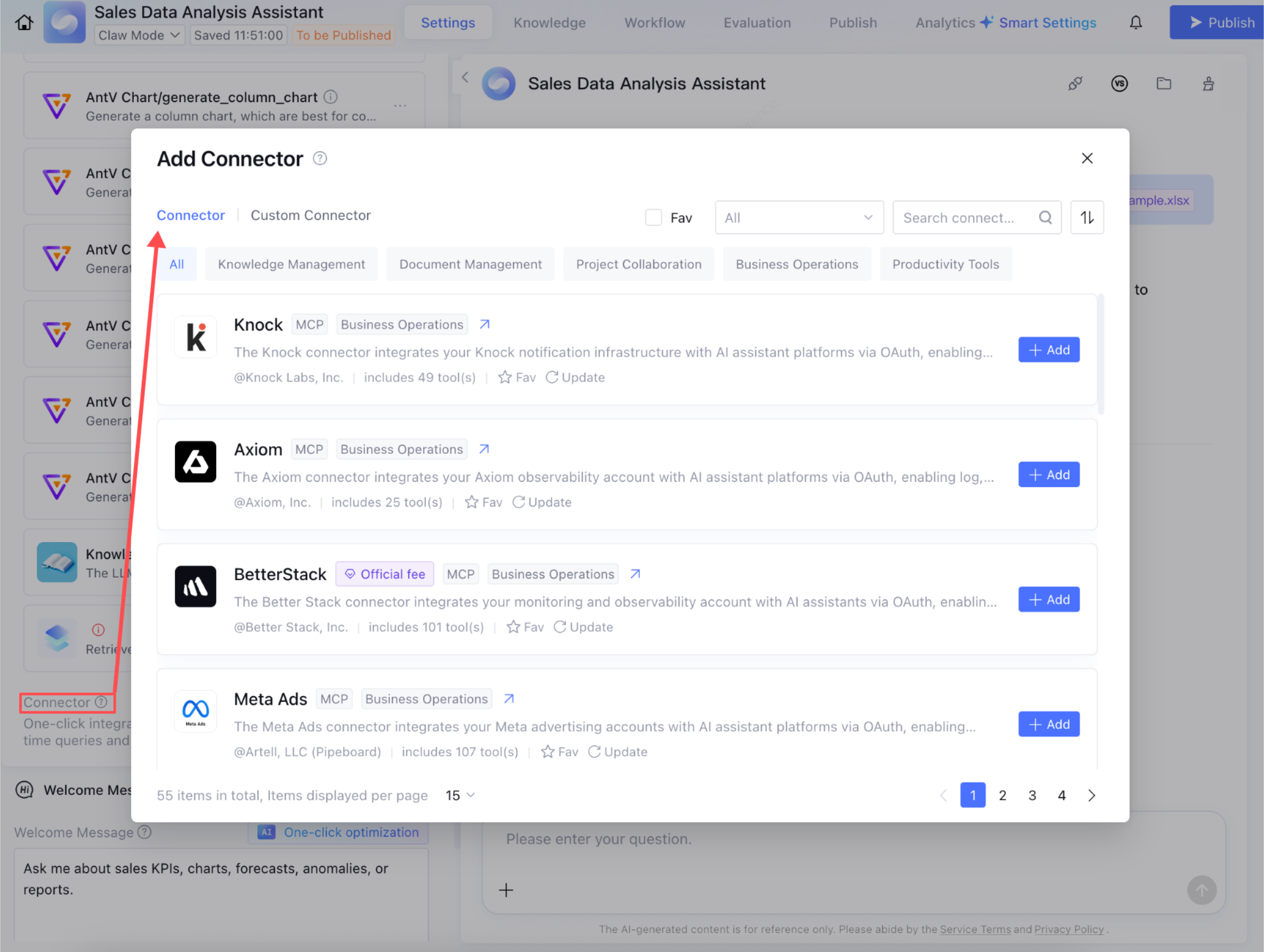Filter by Productivity Tools category
This screenshot has height=952, width=1264.
point(945,264)
